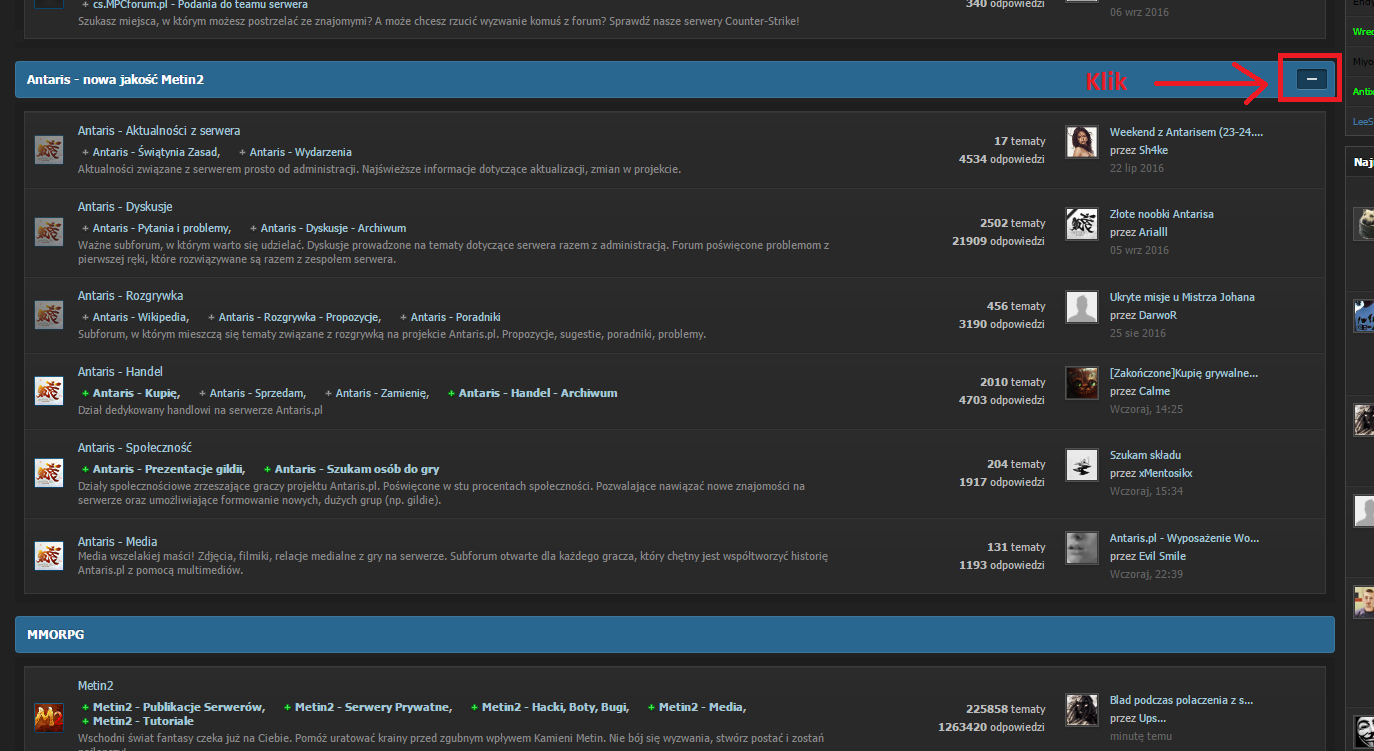Screen dimensions: 1374x751
Task: Open the Antaris - nowa jakość Metin2 category header
Action: point(115,79)
